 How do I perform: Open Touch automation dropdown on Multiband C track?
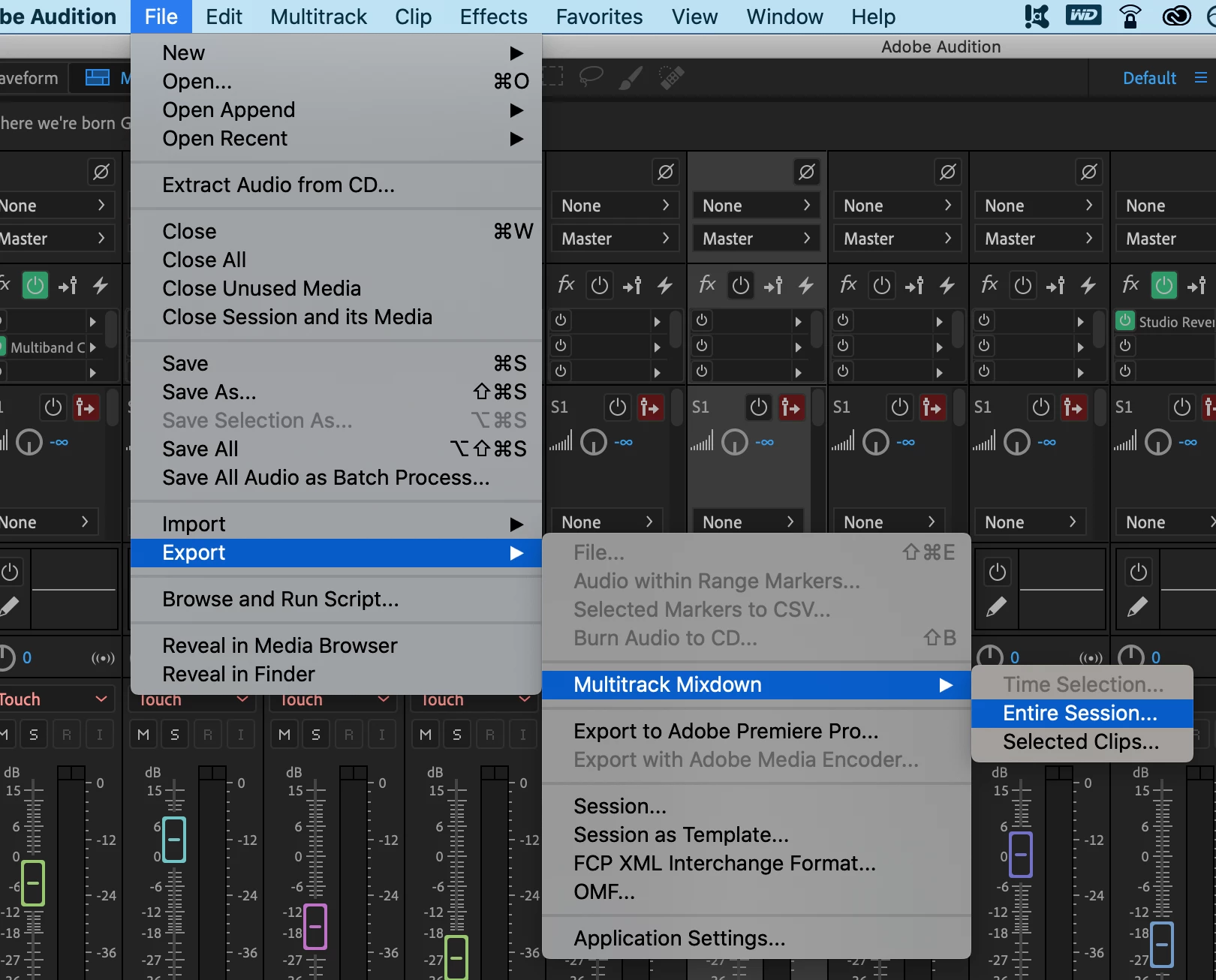pos(56,699)
